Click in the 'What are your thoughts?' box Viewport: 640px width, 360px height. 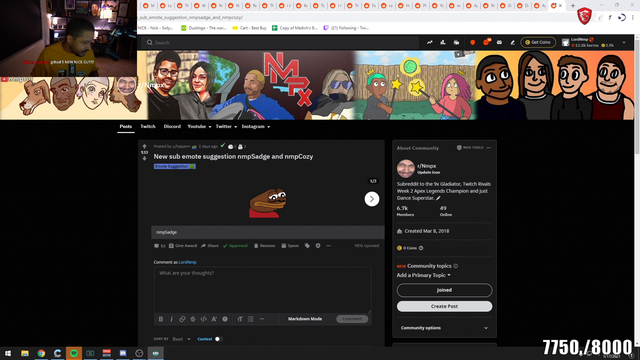coord(262,289)
